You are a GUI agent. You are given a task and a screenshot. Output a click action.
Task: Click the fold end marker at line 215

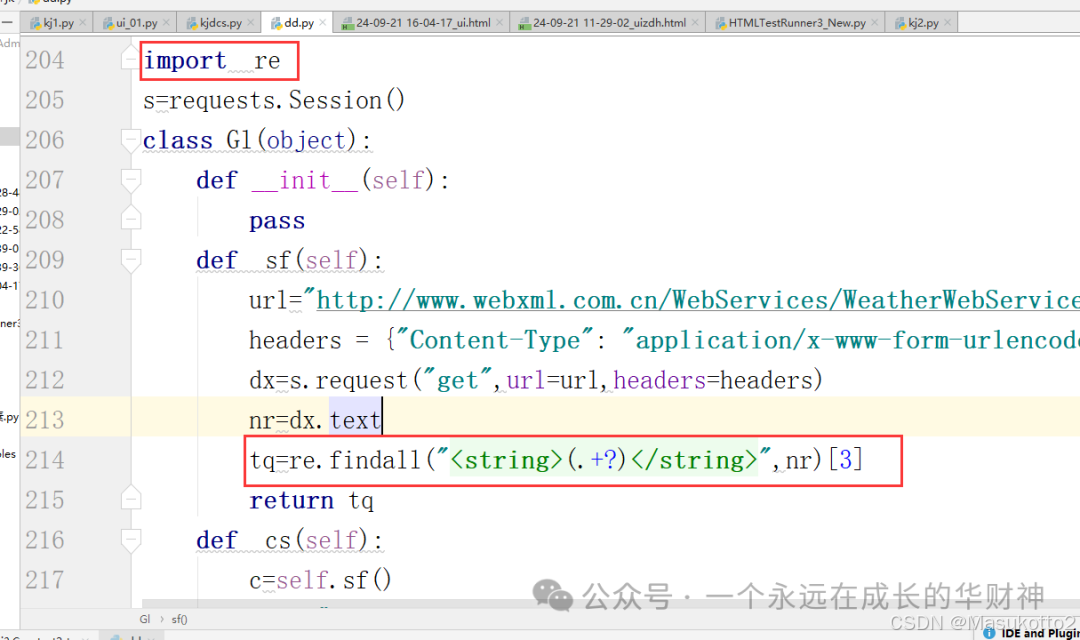[x=130, y=498]
